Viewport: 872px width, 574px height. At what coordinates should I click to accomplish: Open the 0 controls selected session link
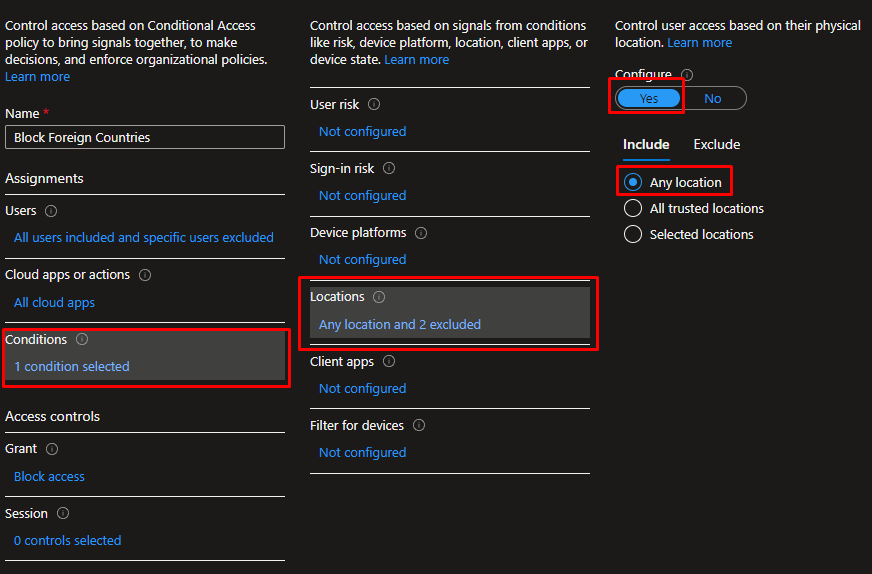67,541
